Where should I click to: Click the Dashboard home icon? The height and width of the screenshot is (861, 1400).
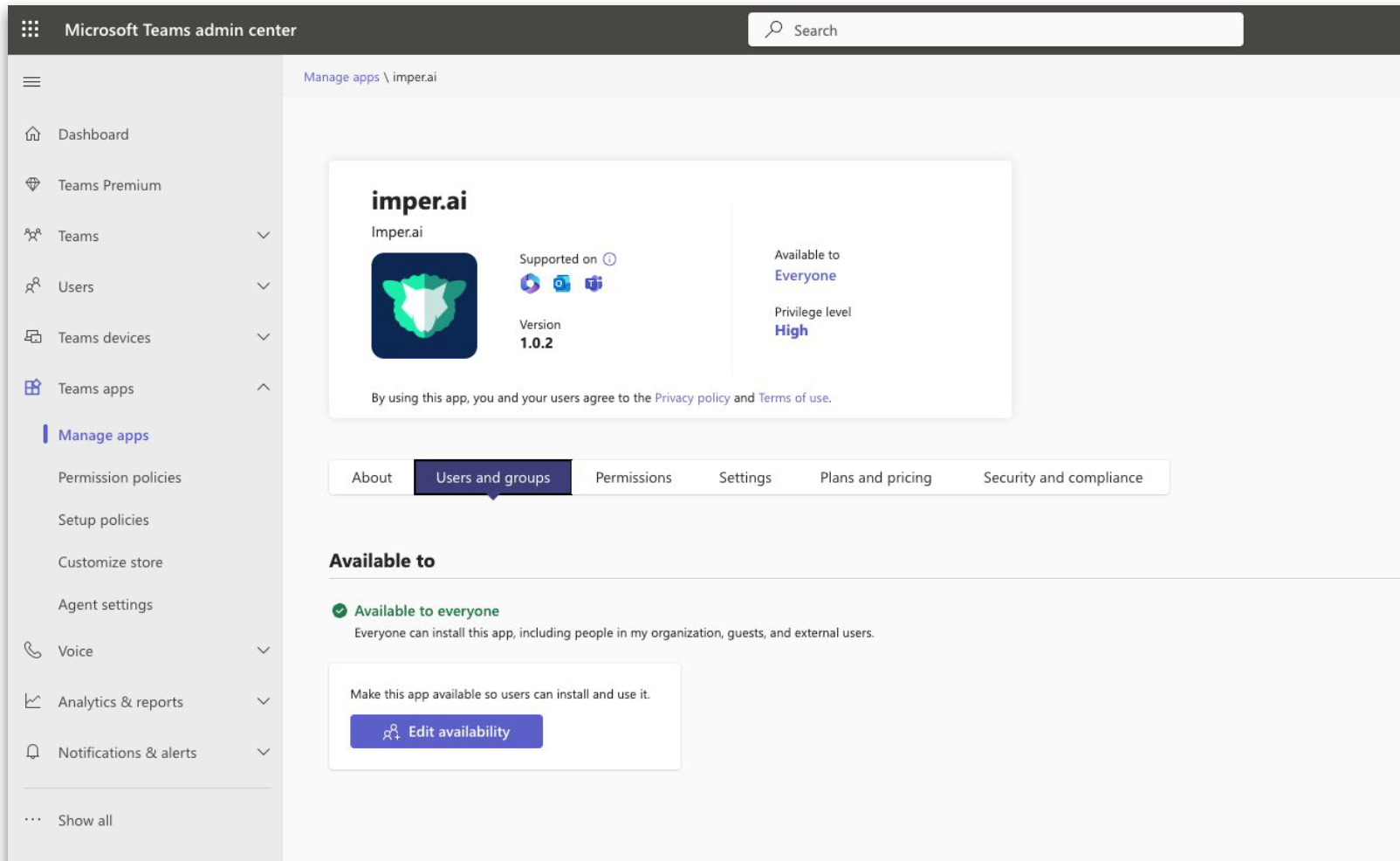click(33, 134)
